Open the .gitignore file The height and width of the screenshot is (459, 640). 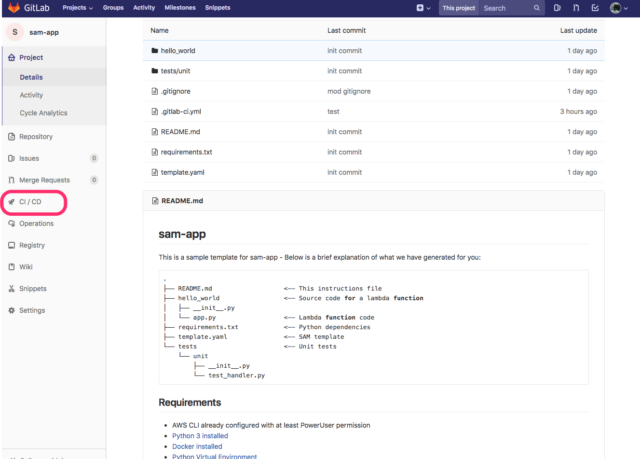pyautogui.click(x=176, y=91)
